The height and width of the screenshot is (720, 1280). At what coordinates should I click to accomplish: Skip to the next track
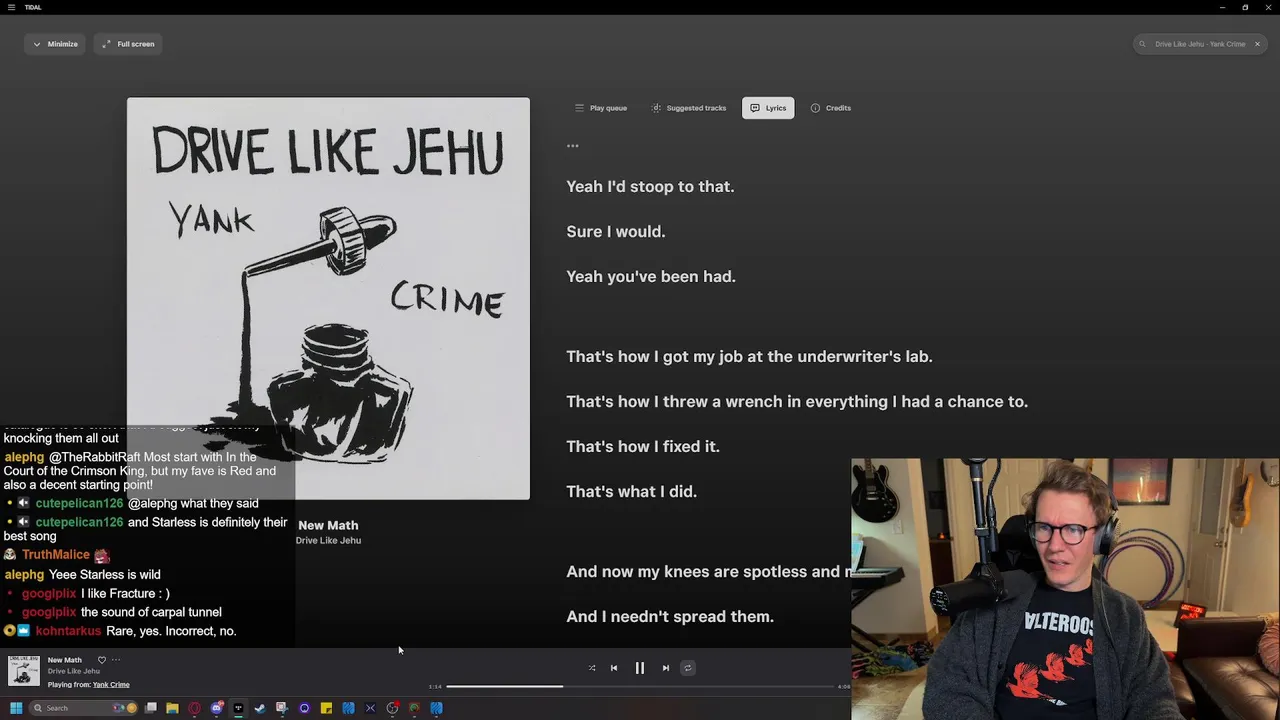point(666,668)
